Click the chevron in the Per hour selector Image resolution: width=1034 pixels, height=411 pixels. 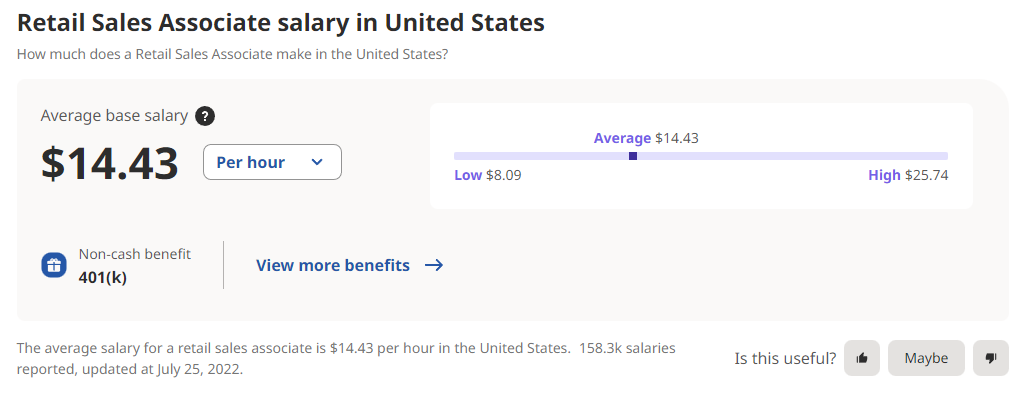[x=317, y=162]
